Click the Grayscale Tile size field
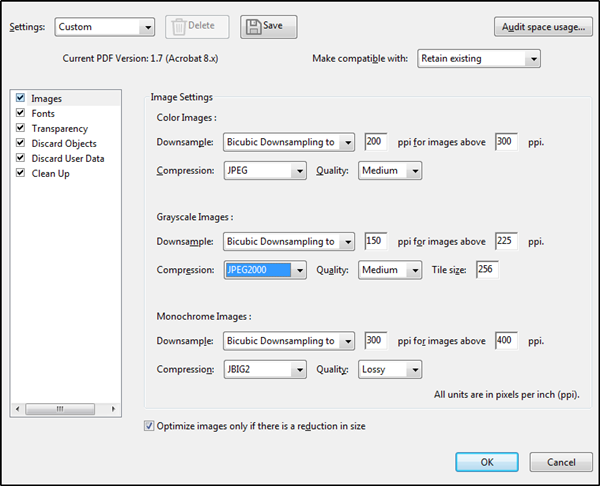Image resolution: width=600 pixels, height=486 pixels. 487,269
